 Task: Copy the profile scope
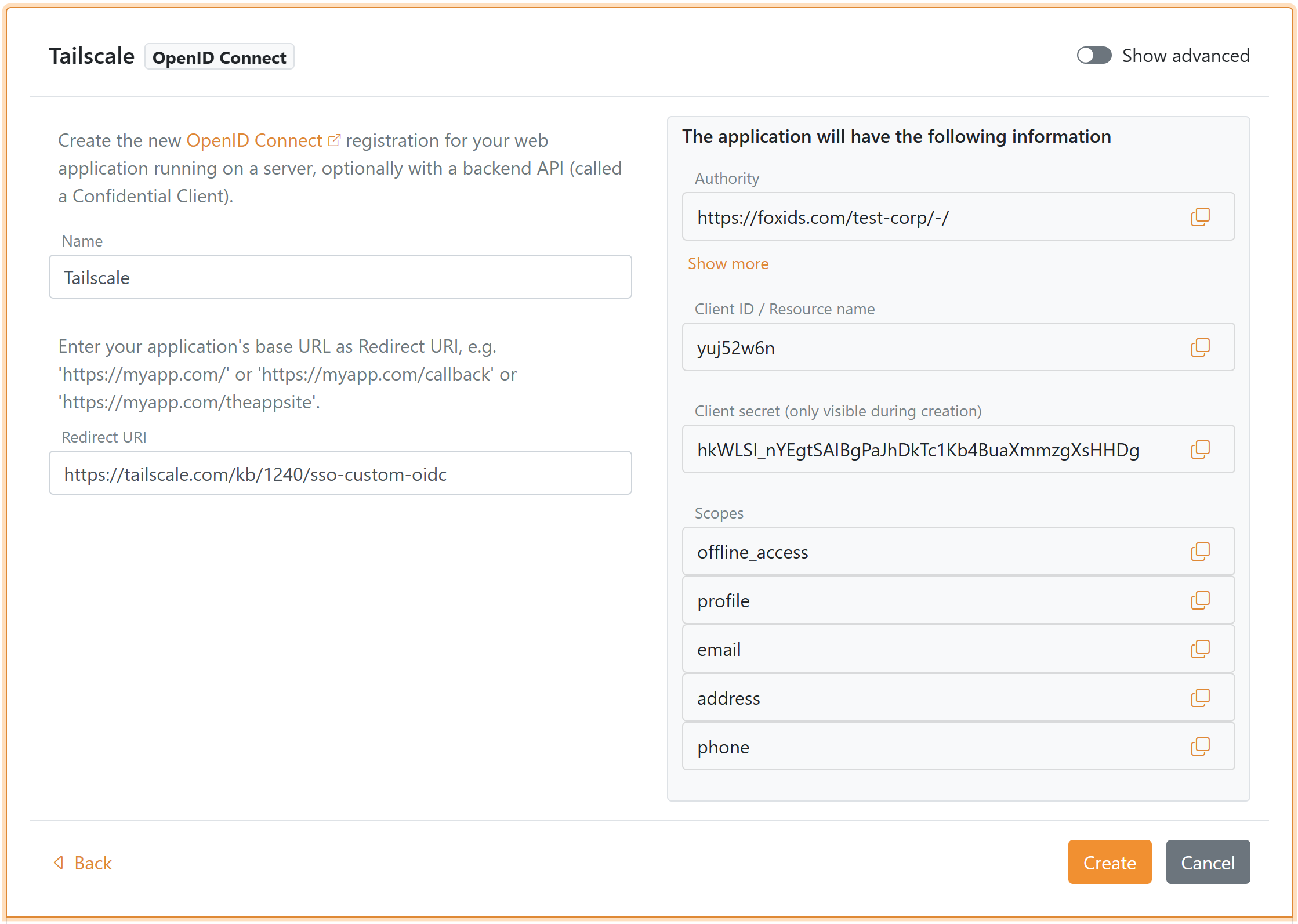(x=1201, y=600)
